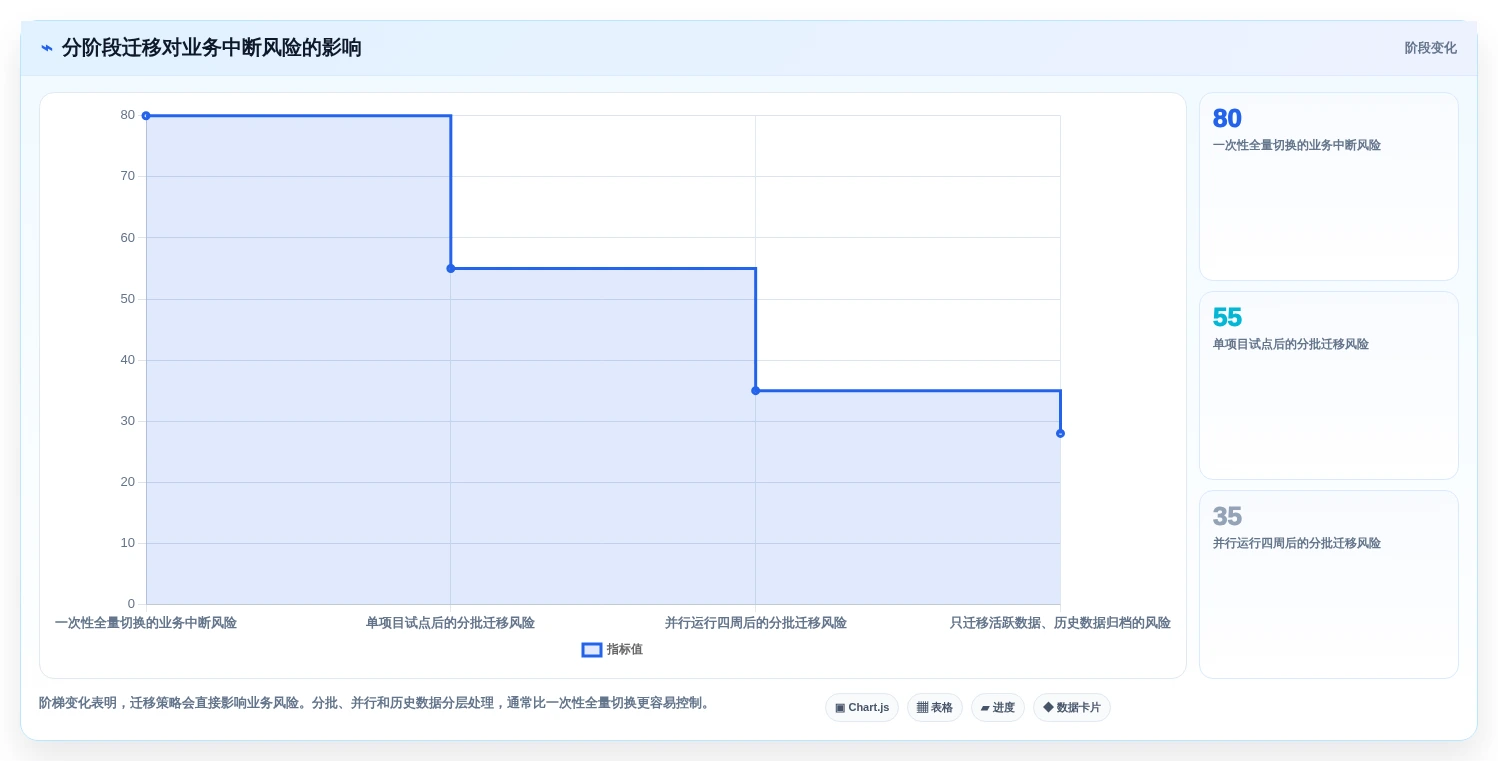Viewport: 1498px width, 761px height.
Task: Click y-axis tick label 60
Action: click(127, 238)
